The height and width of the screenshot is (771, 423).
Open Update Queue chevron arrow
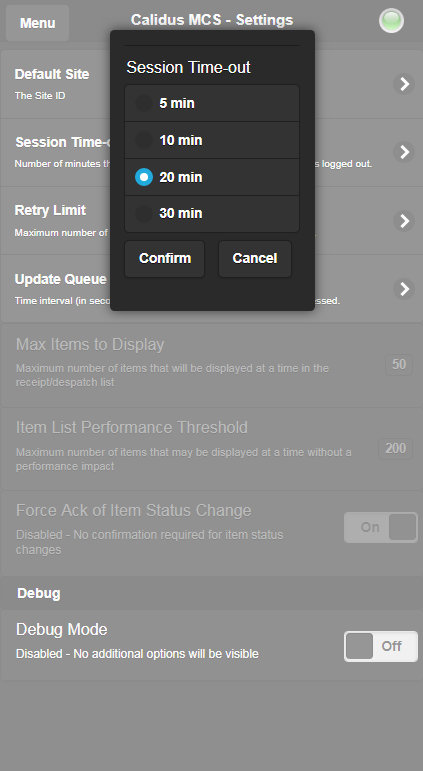[404, 289]
